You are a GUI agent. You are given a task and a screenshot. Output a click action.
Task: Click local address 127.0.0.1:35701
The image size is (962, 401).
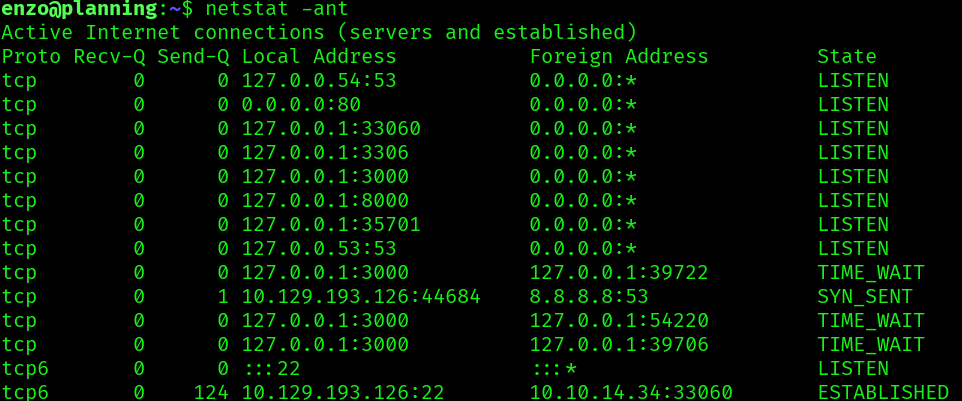(331, 225)
